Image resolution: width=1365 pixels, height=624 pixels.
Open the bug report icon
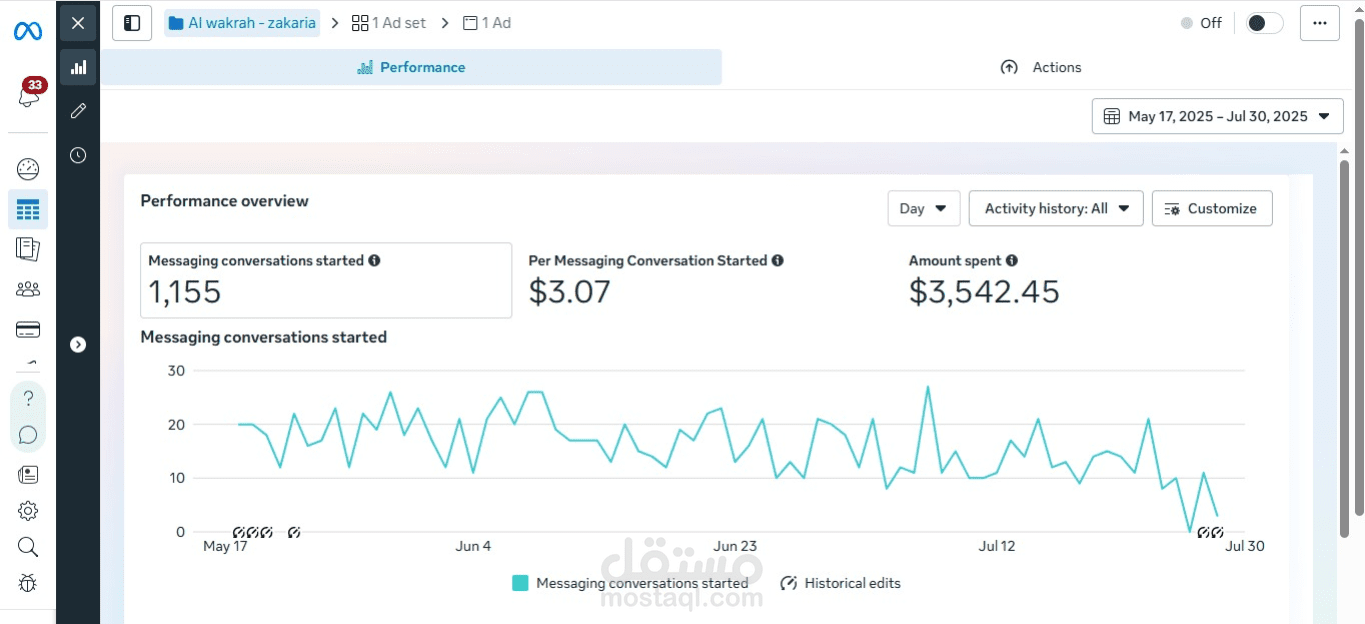click(x=28, y=582)
